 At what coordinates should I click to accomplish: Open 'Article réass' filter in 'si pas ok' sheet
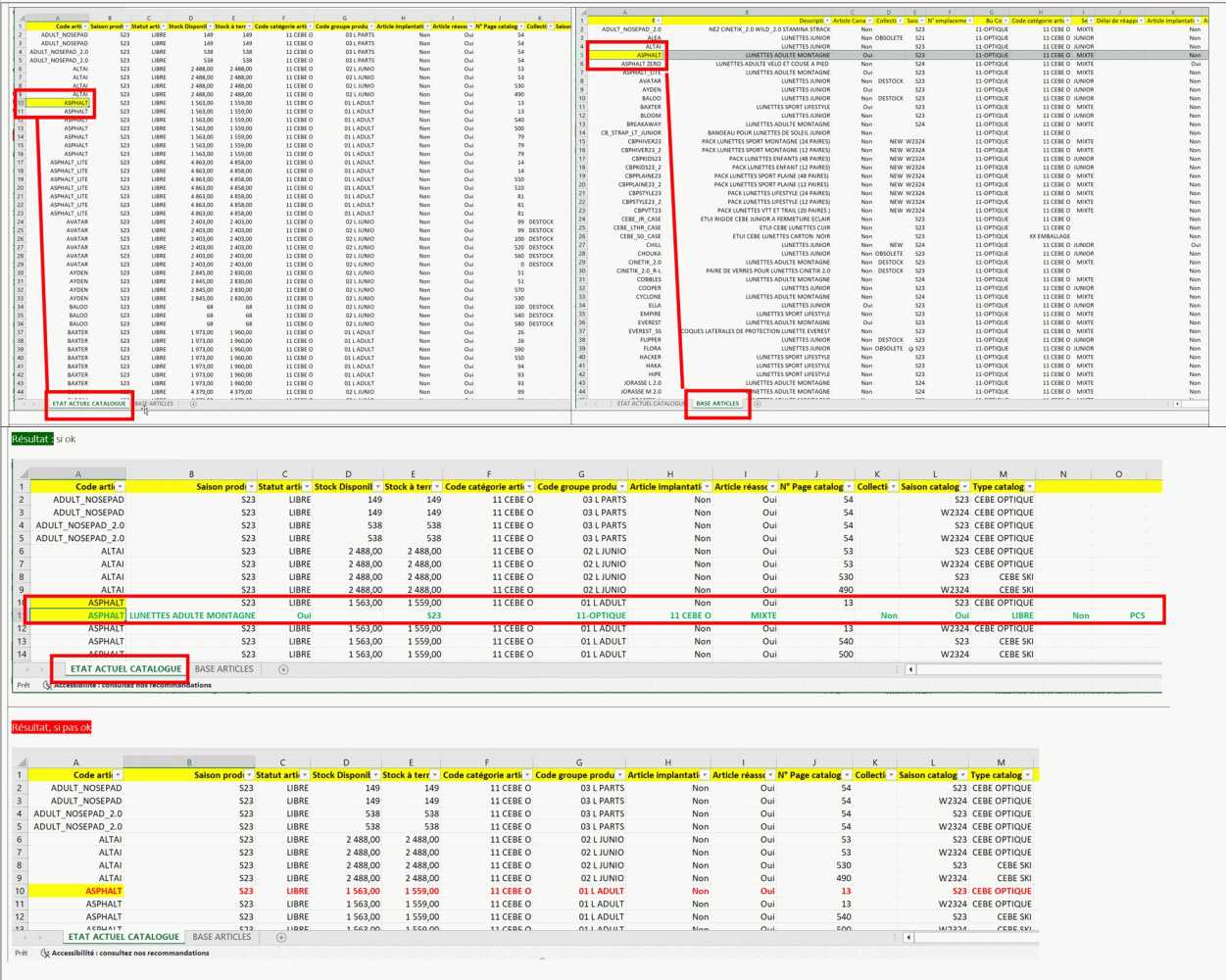[x=770, y=775]
